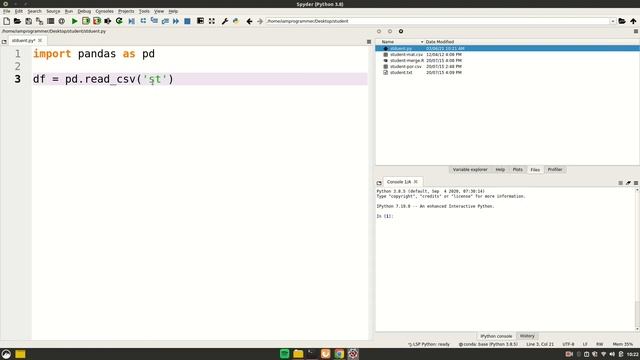
Task: Open the Tools menu
Action: (144, 11)
